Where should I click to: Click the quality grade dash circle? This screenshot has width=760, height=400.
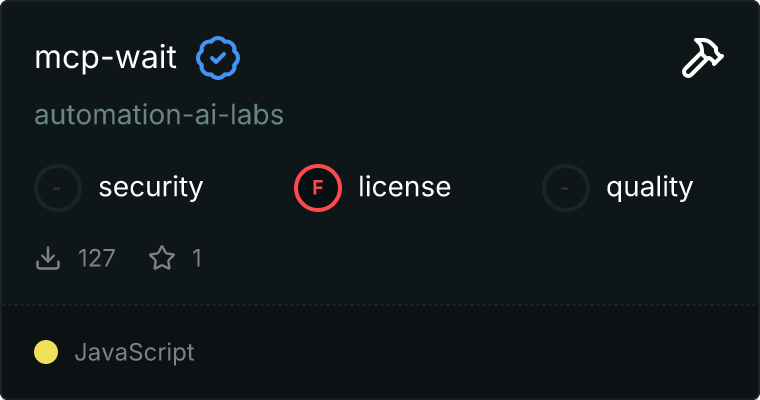coord(566,187)
